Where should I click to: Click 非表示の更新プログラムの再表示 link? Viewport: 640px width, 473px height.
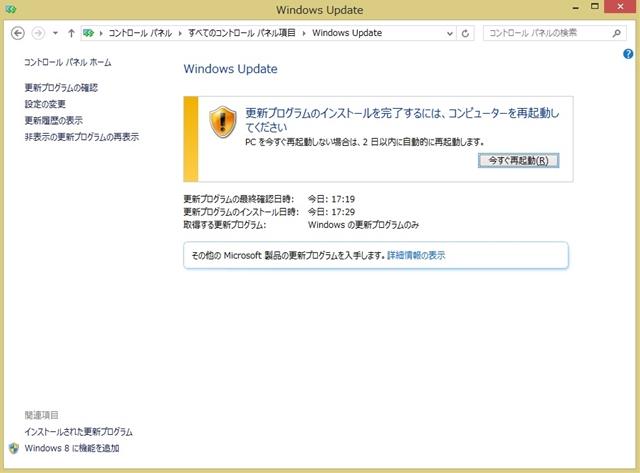(x=82, y=137)
